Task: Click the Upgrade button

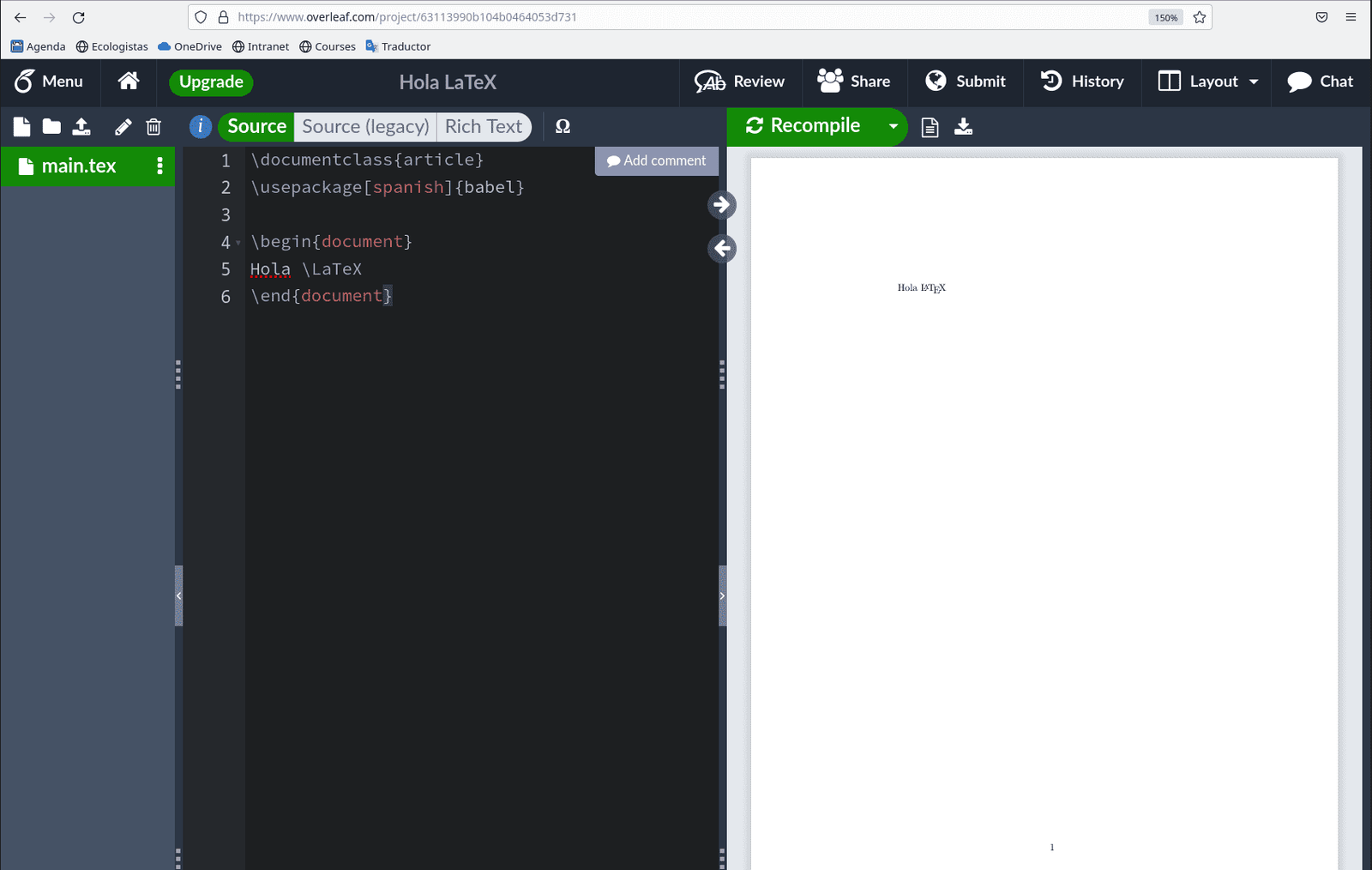Action: tap(211, 82)
